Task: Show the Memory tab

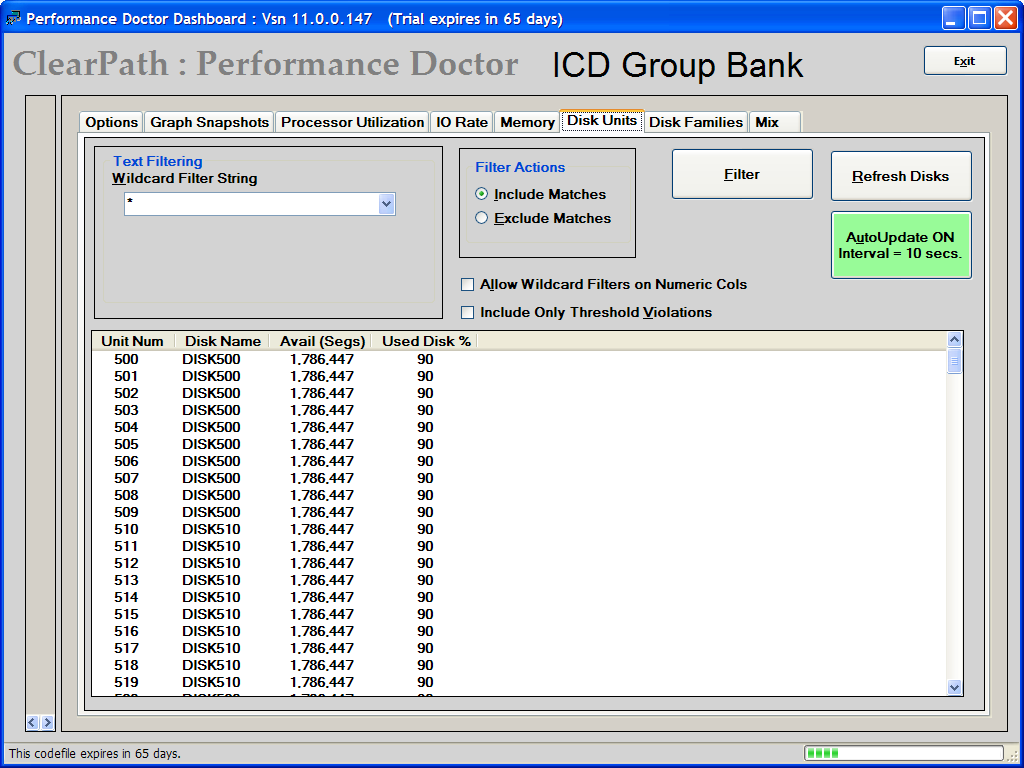Action: pos(527,122)
